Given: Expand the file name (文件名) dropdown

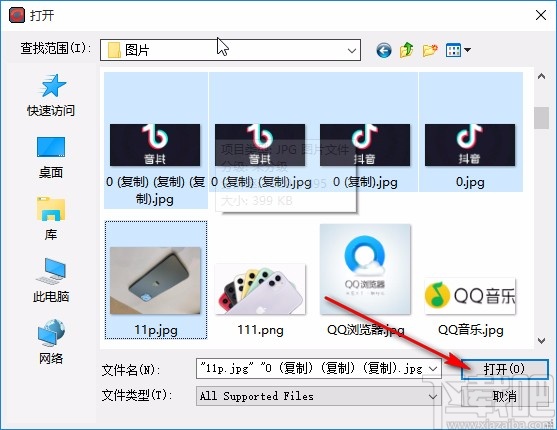Looking at the screenshot, I should (x=433, y=369).
